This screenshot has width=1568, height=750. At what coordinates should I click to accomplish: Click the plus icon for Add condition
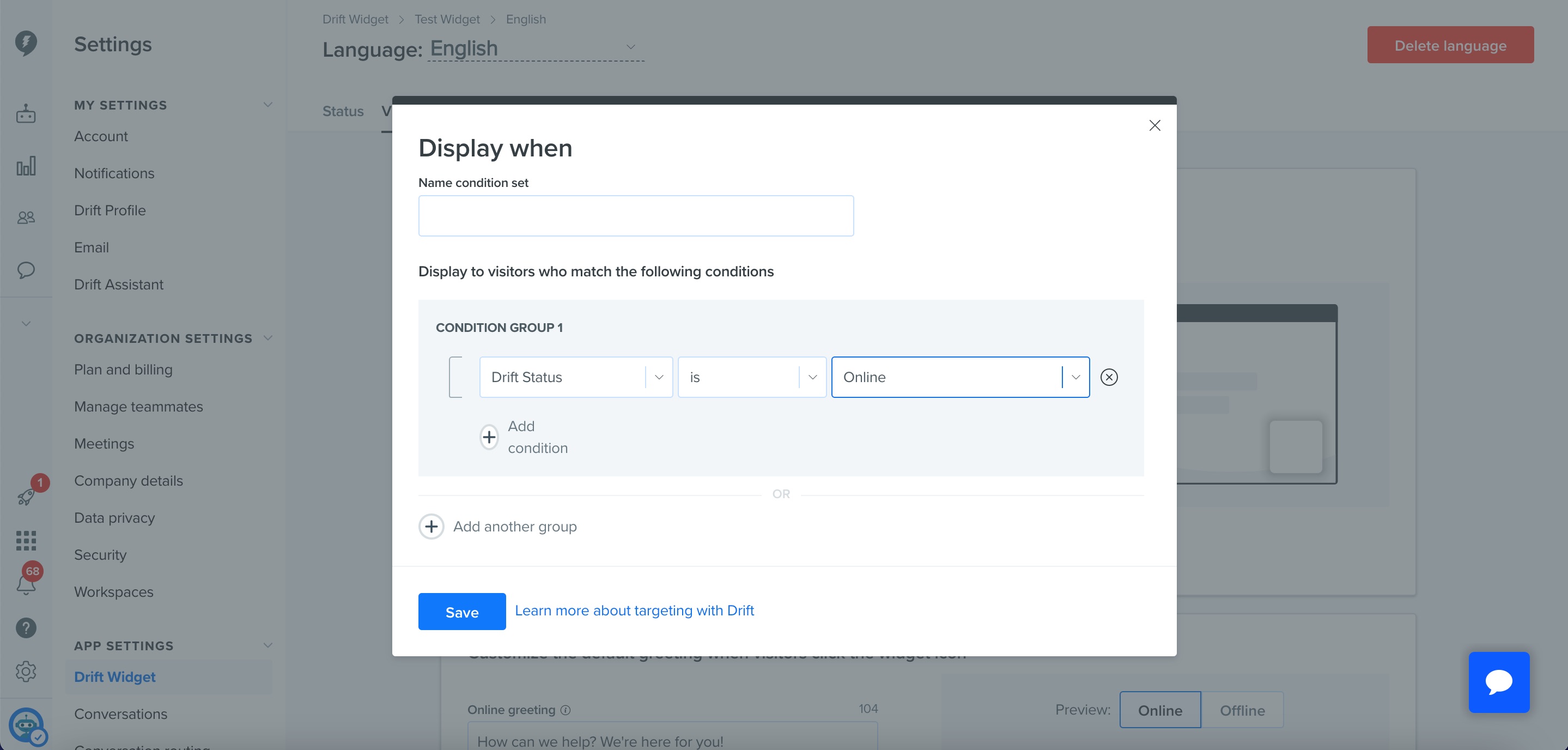(x=489, y=437)
